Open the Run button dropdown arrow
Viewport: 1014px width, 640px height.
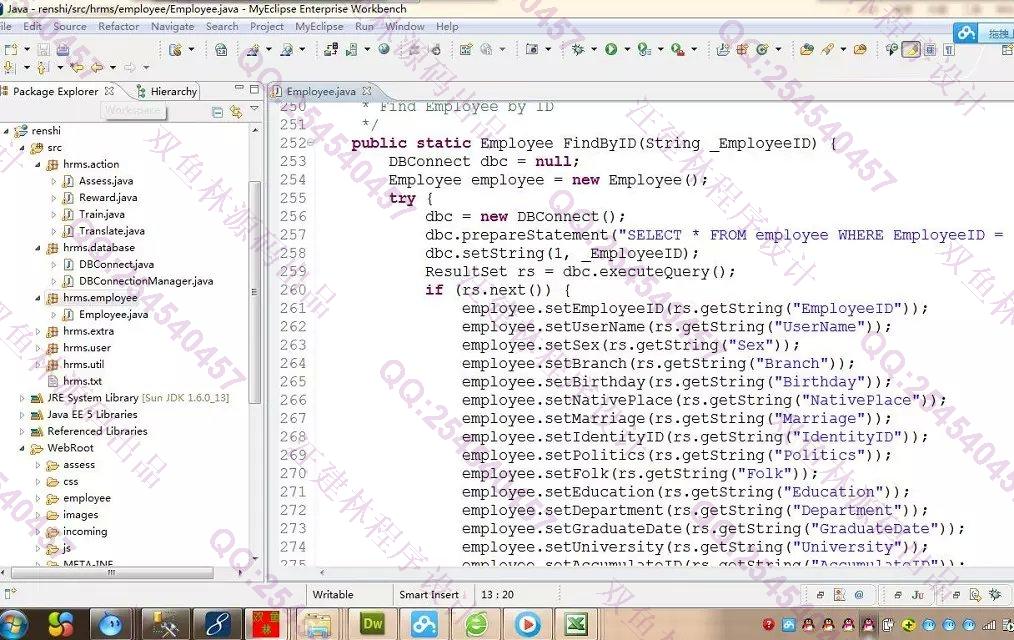click(625, 49)
